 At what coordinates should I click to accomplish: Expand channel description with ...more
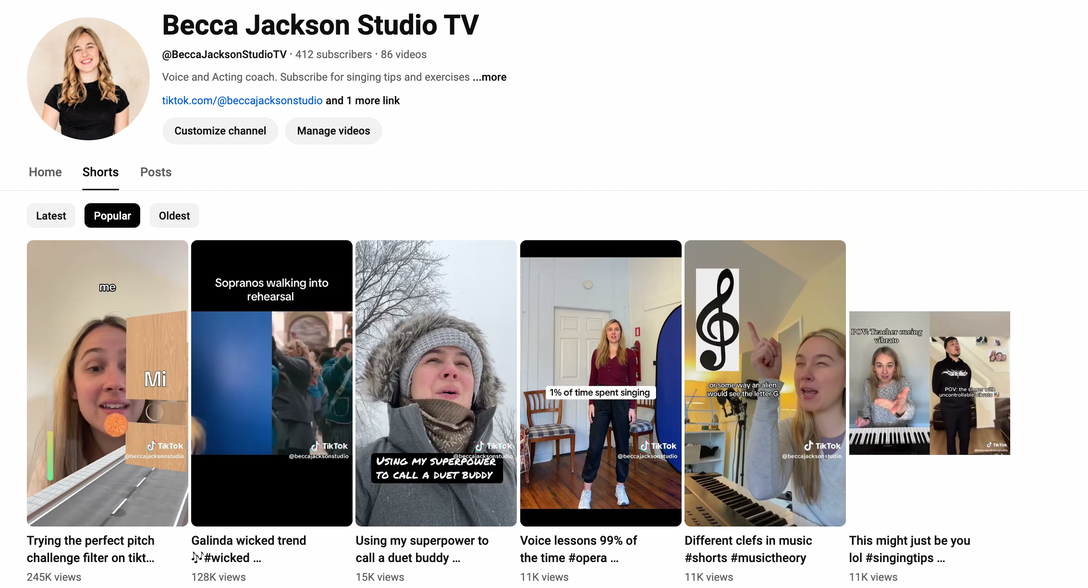point(490,77)
